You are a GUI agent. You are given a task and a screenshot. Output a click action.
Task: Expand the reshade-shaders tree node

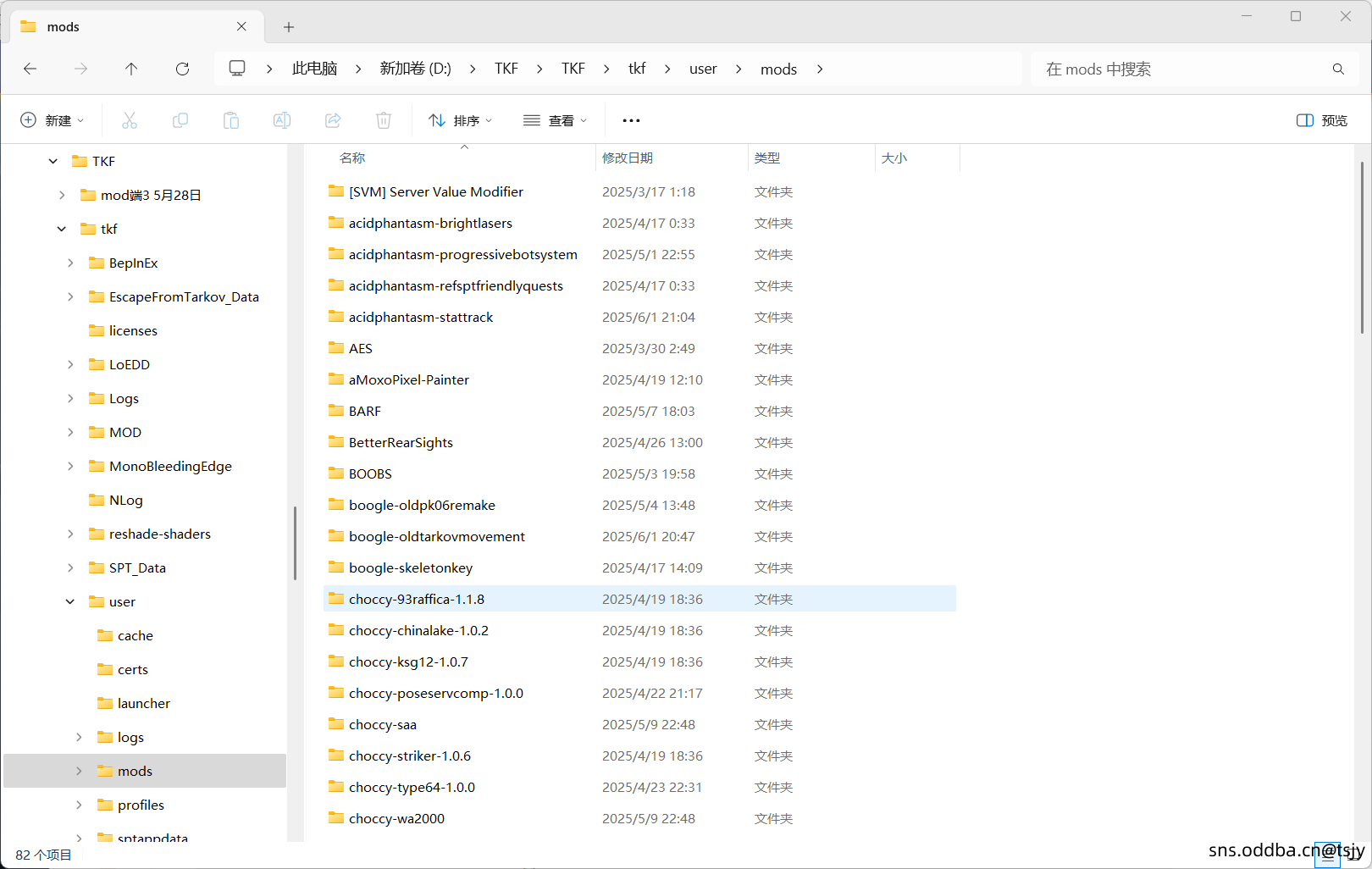70,534
